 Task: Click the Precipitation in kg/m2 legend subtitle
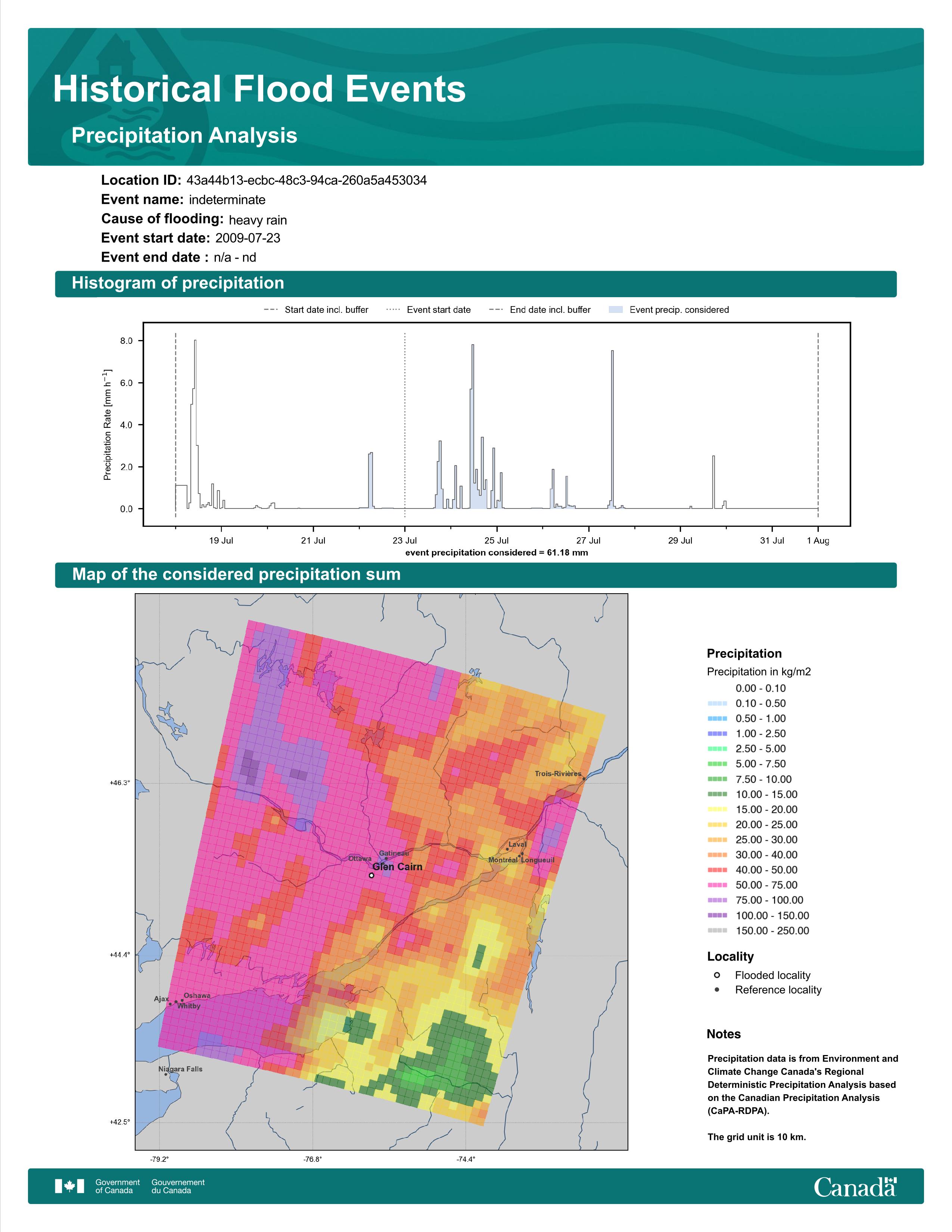[759, 672]
